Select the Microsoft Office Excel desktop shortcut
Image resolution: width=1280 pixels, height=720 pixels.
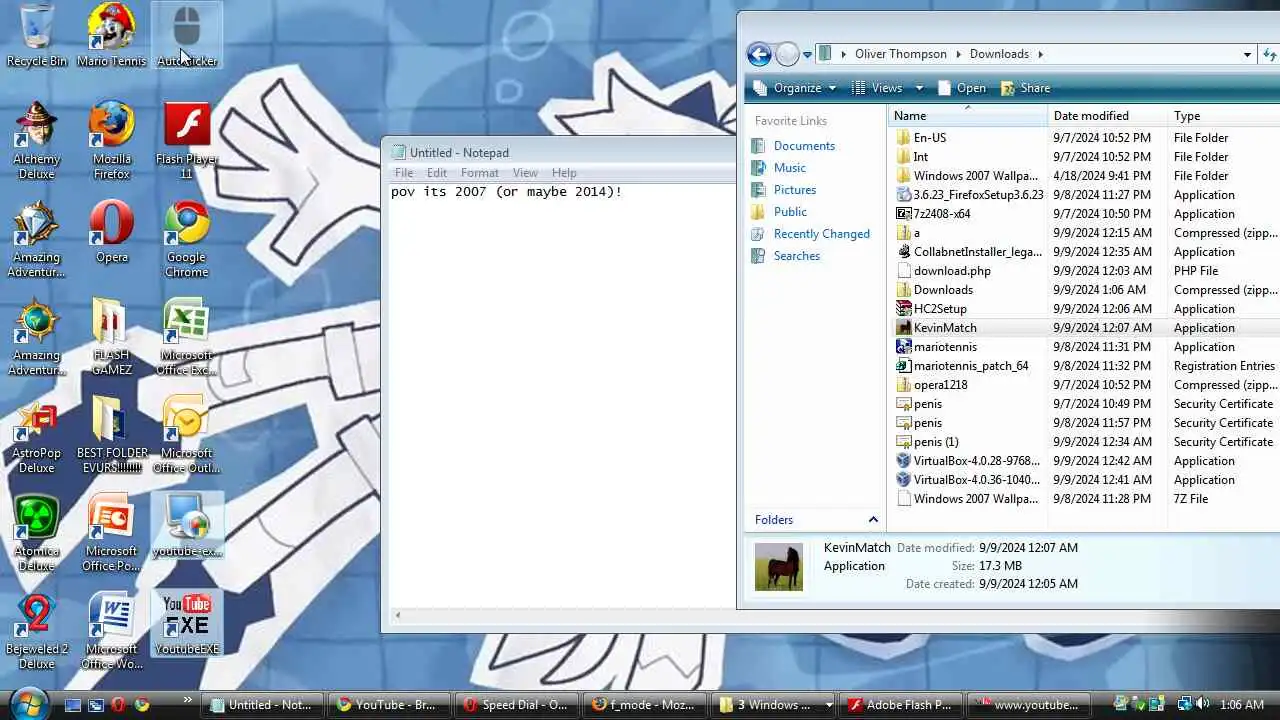[187, 336]
